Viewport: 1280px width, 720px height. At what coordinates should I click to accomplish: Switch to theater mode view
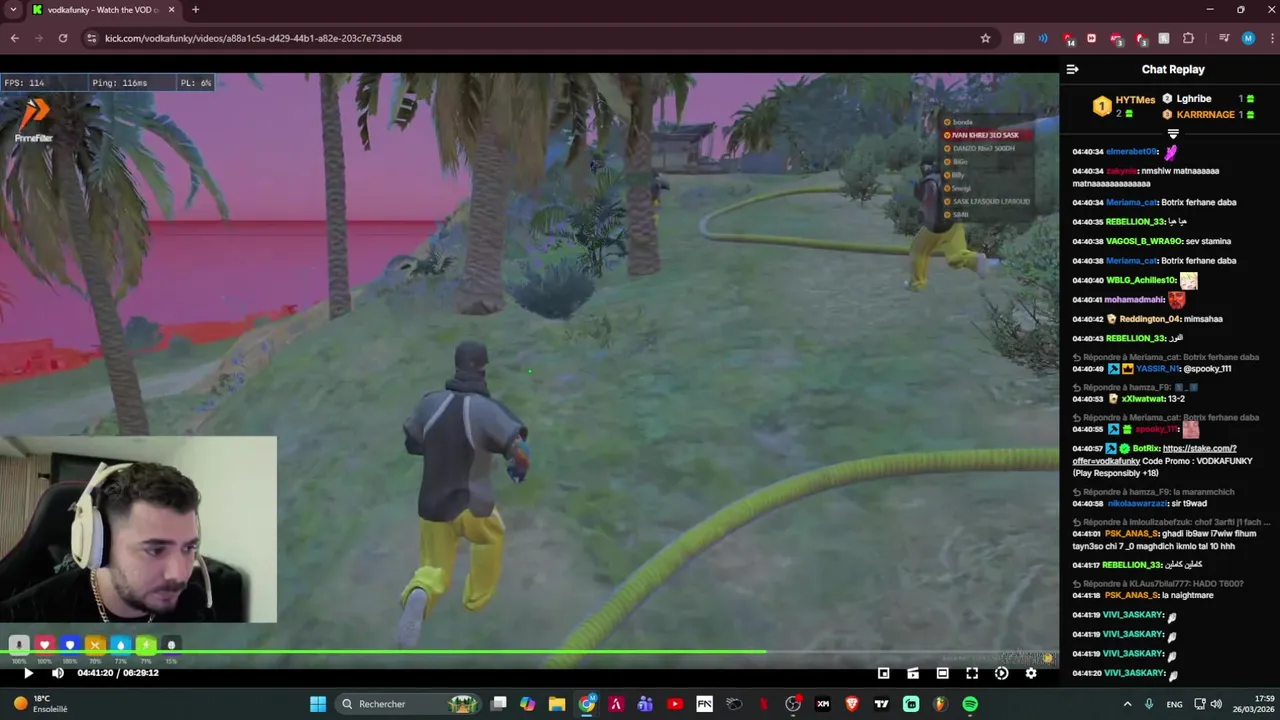942,673
